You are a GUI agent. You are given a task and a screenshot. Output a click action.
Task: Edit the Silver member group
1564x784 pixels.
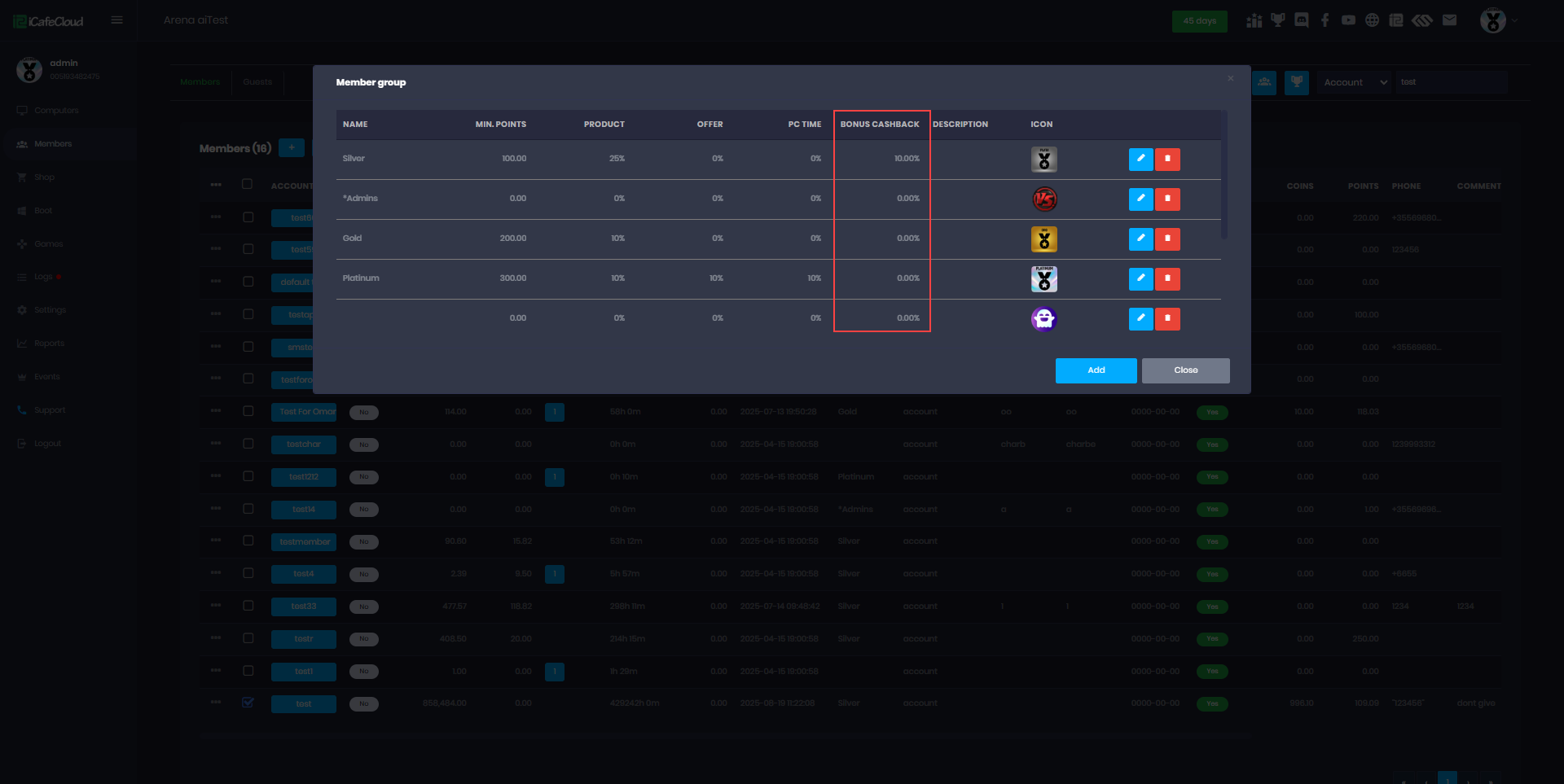click(x=1140, y=159)
